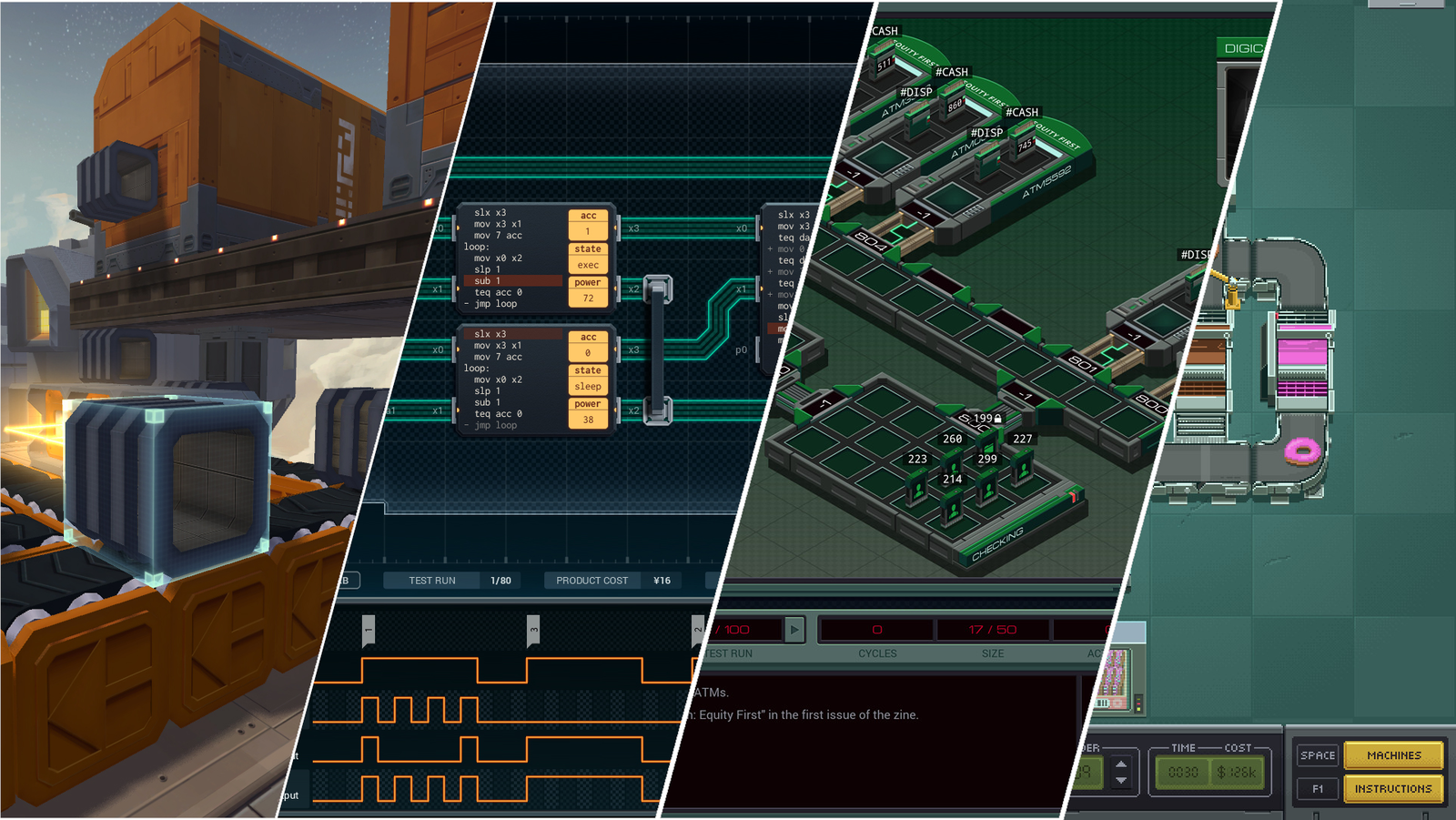Toggle the sleep state on the lower chip

click(588, 387)
